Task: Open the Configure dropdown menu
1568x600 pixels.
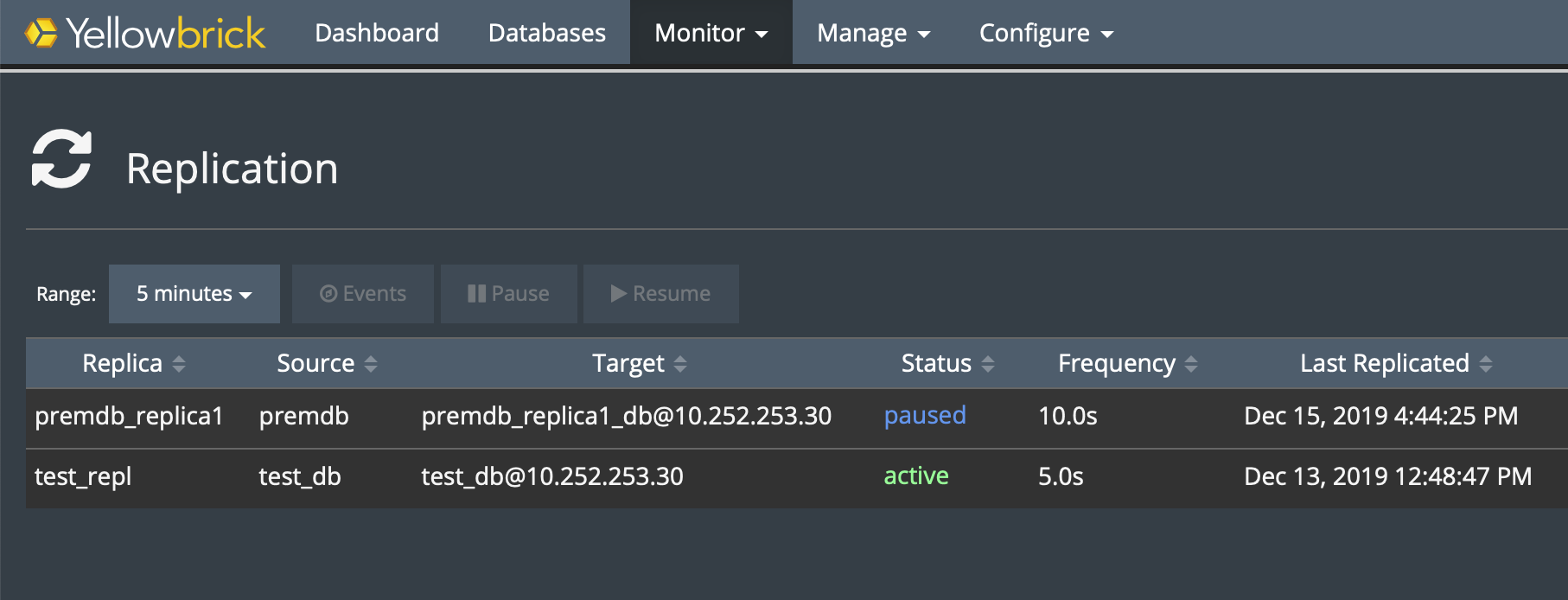Action: click(x=1046, y=33)
